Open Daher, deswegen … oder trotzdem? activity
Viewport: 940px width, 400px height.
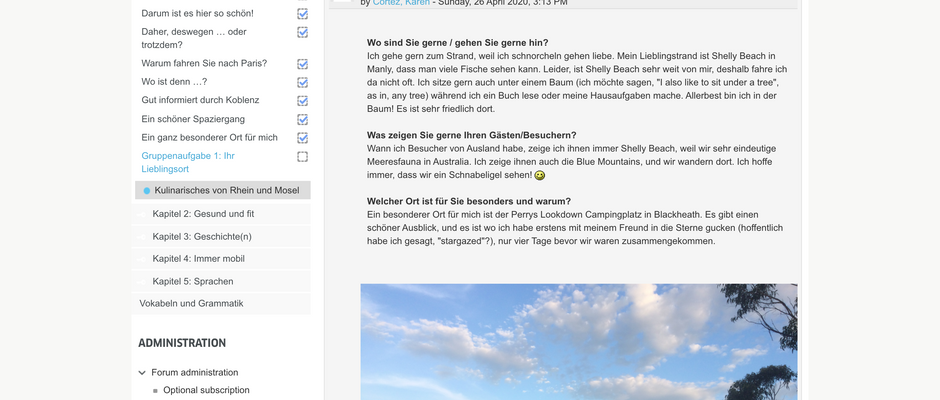coord(194,38)
